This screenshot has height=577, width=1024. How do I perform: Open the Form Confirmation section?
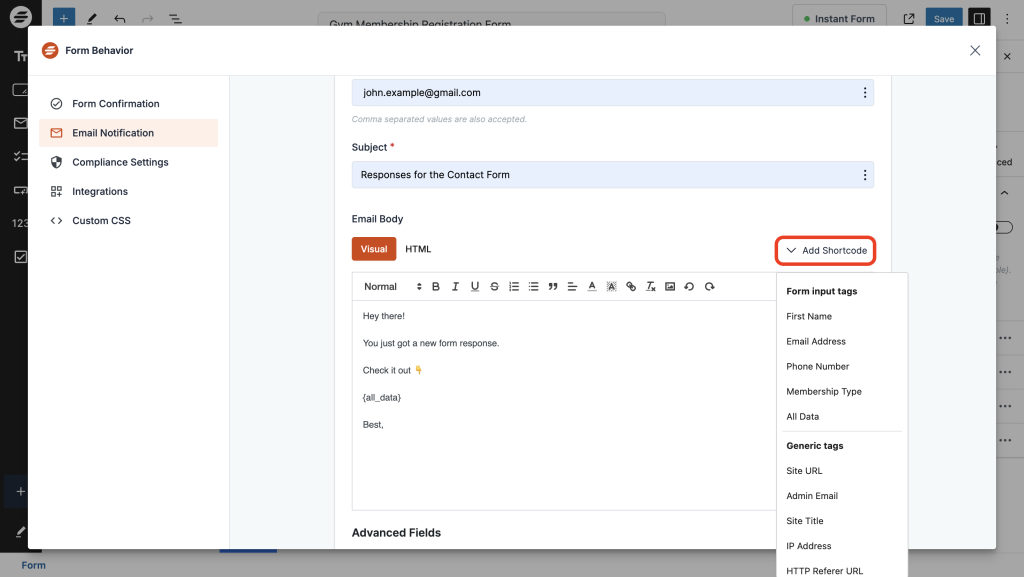tap(115, 104)
